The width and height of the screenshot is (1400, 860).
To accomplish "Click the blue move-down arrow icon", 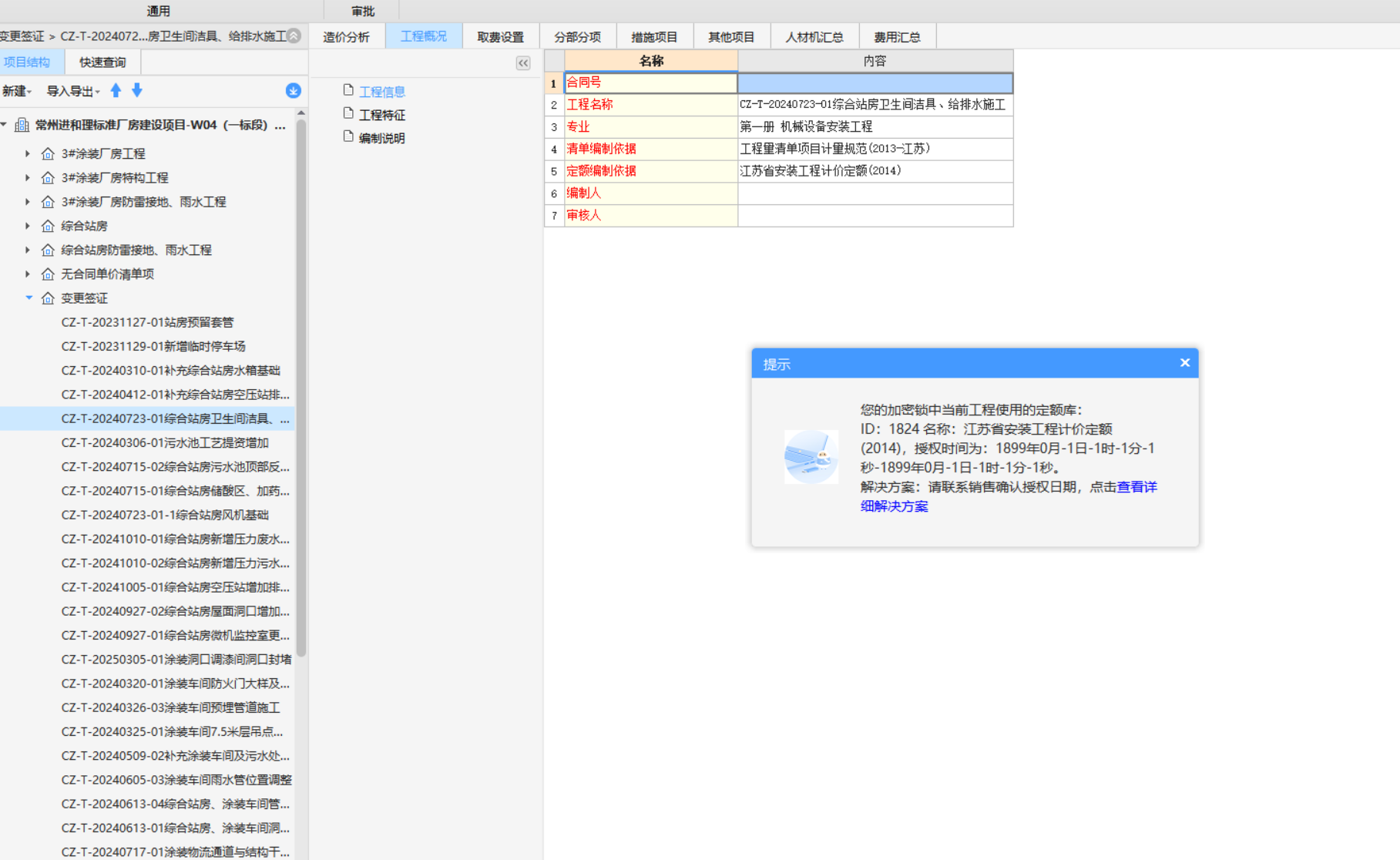I will tap(137, 91).
